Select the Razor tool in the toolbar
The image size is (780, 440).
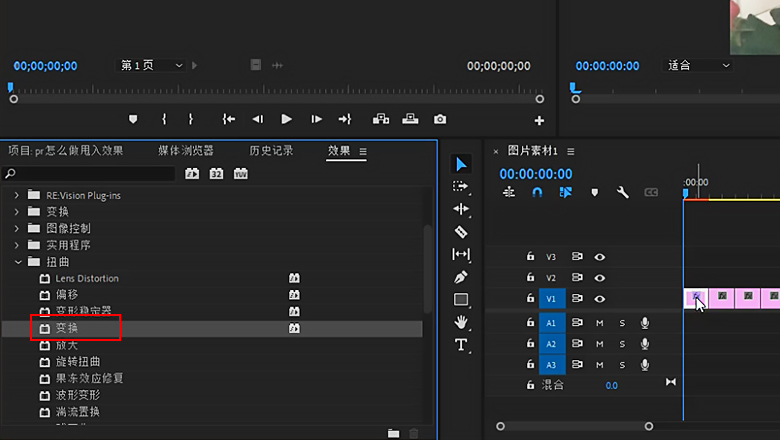[x=461, y=231]
